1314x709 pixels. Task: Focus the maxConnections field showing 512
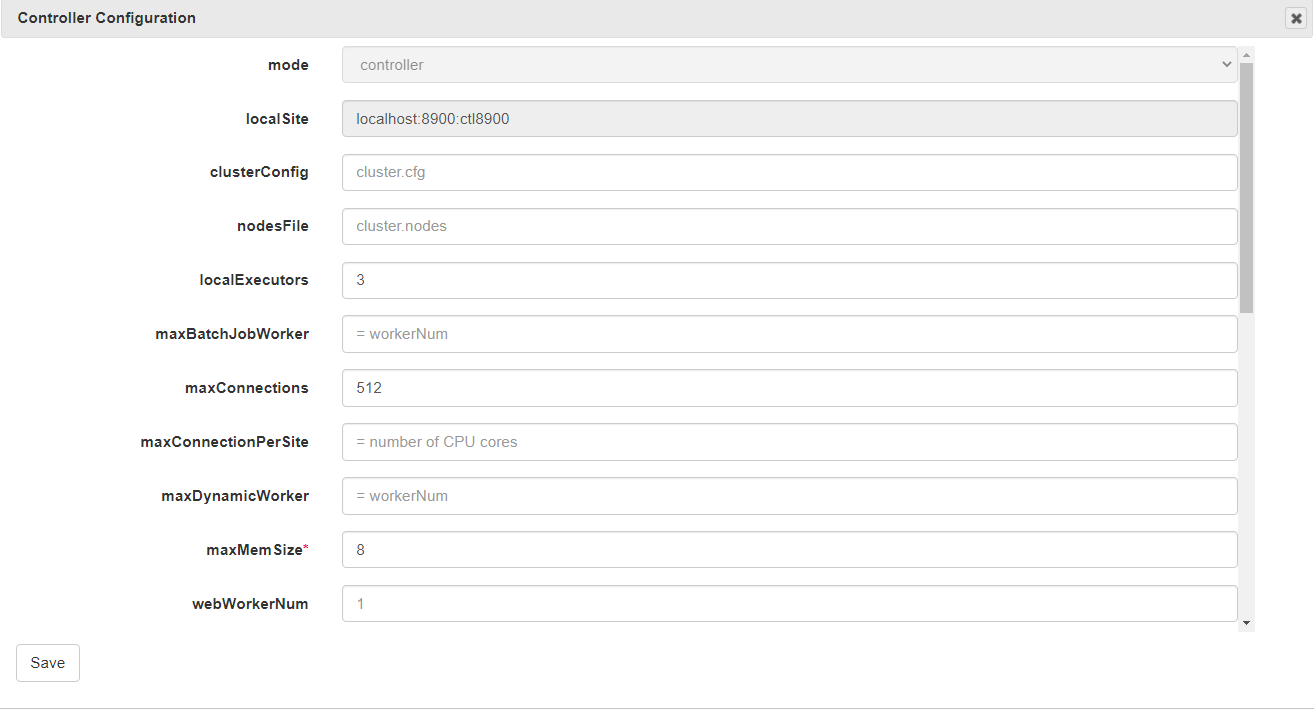click(789, 389)
